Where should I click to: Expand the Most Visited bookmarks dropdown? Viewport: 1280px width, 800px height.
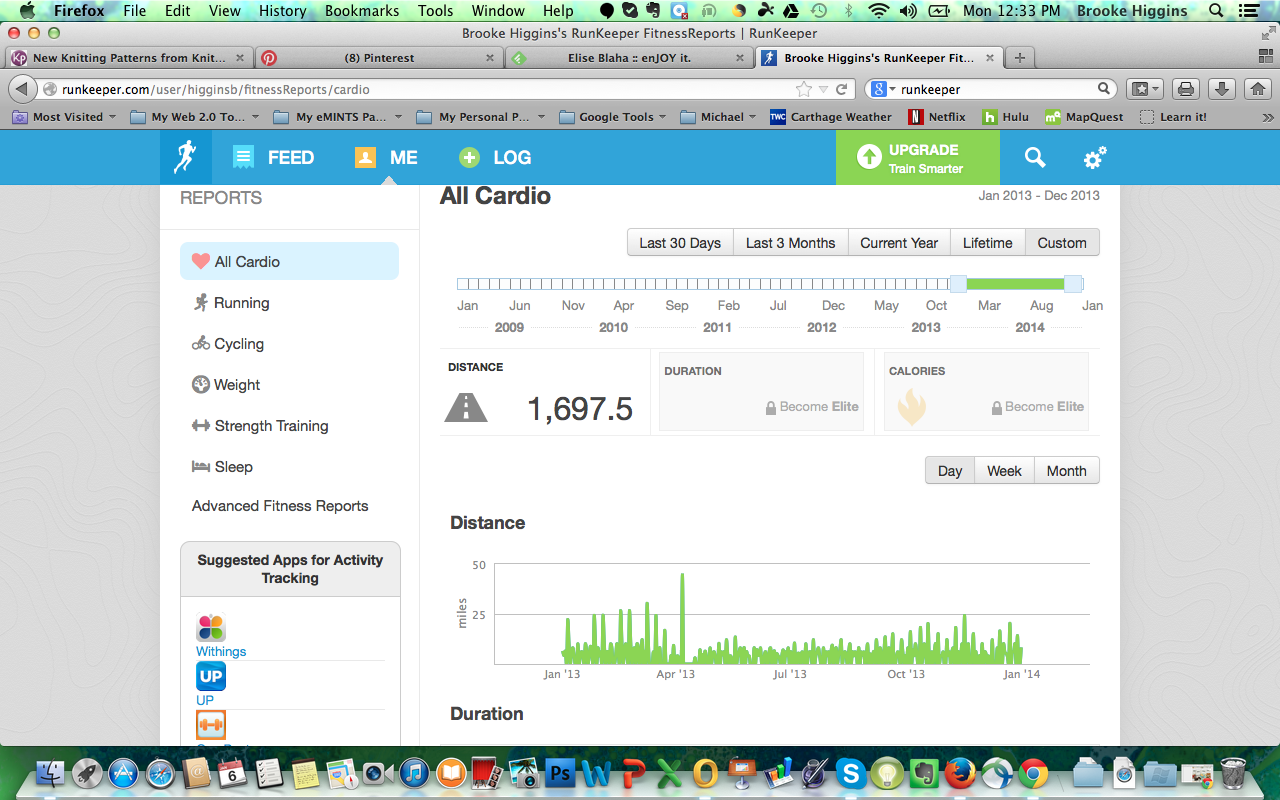[64, 117]
